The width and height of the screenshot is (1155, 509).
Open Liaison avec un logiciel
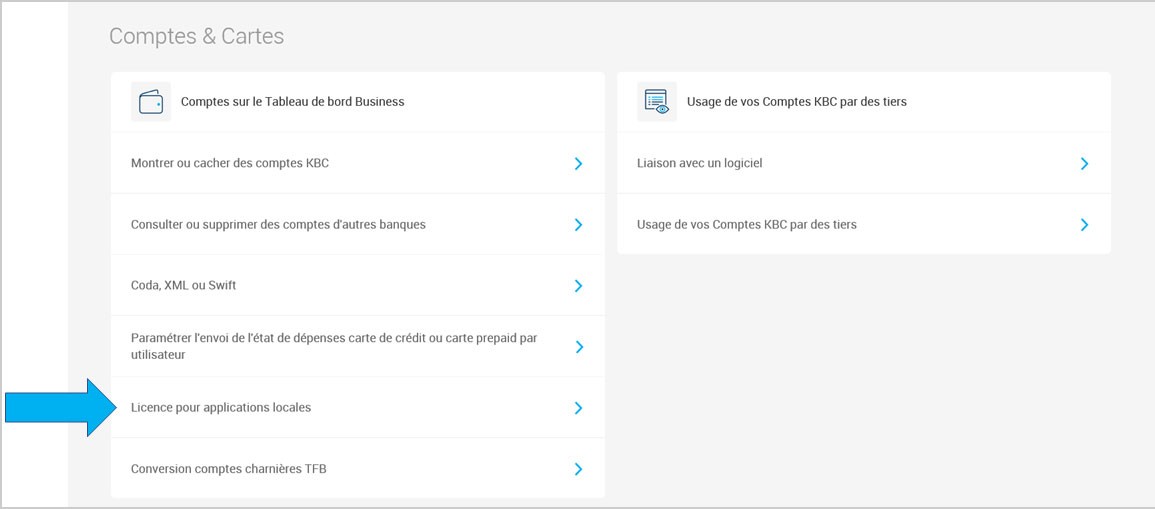[x=864, y=164]
